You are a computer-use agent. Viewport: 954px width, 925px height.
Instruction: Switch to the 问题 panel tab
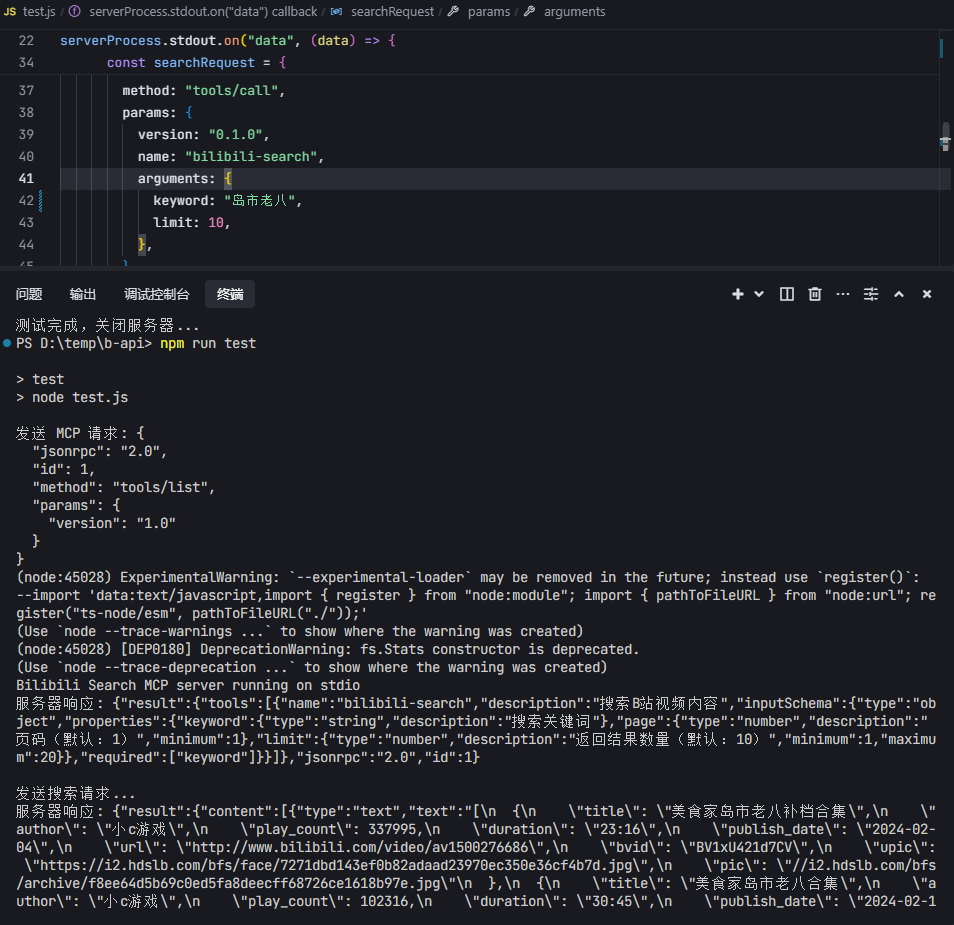29,294
